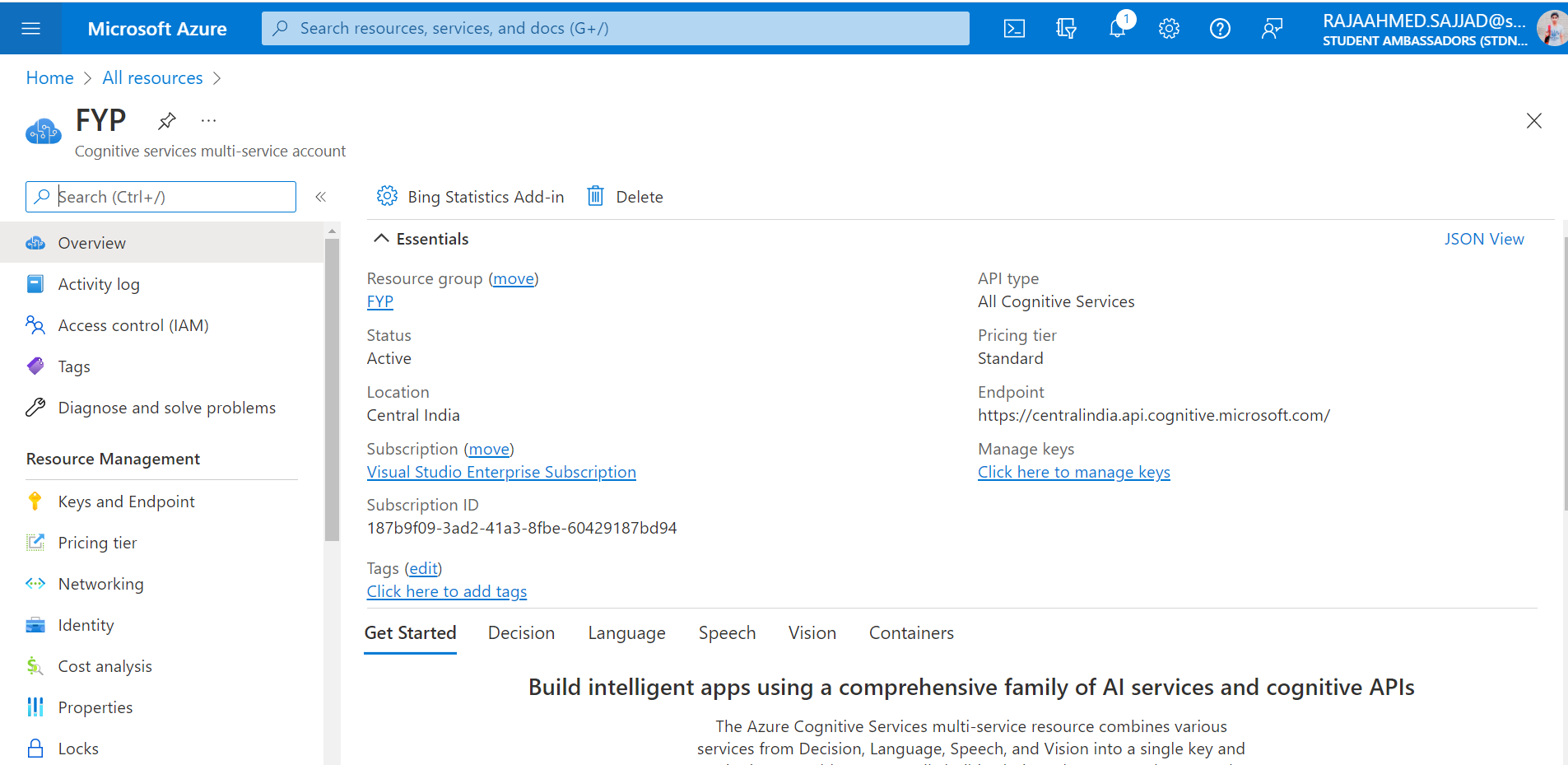Screen dimensions: 1568x765
Task: Select the endpoint URL text centralindia.api.cognitive.microsoft.com
Action: tap(1153, 415)
